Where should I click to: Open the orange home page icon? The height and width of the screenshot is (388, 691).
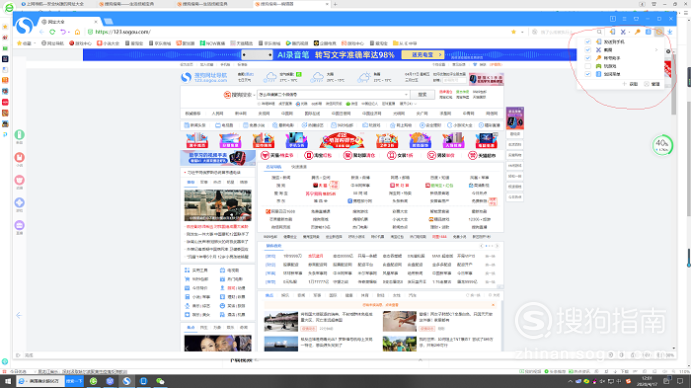[x=78, y=32]
